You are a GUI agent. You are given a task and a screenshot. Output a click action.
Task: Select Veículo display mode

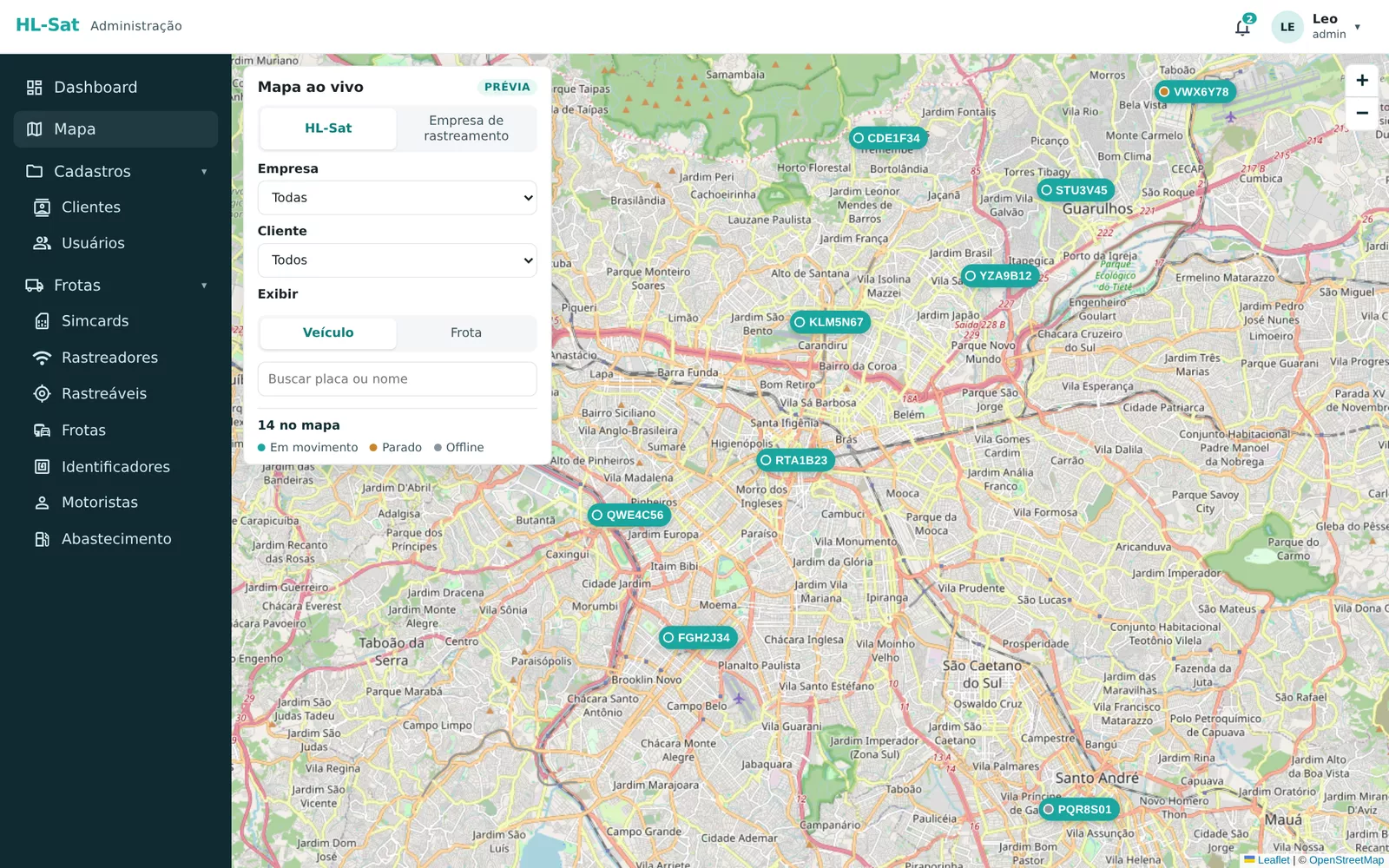click(x=328, y=333)
